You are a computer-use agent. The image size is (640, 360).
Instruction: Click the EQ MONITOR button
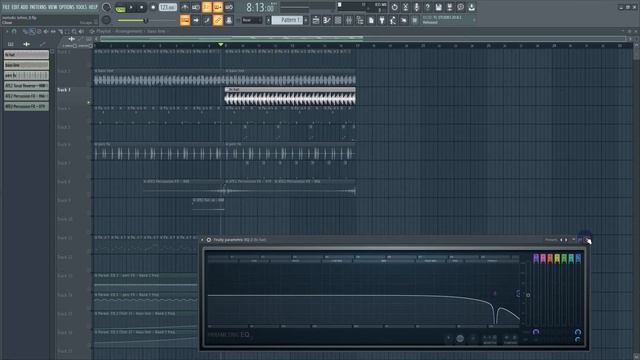click(x=490, y=339)
